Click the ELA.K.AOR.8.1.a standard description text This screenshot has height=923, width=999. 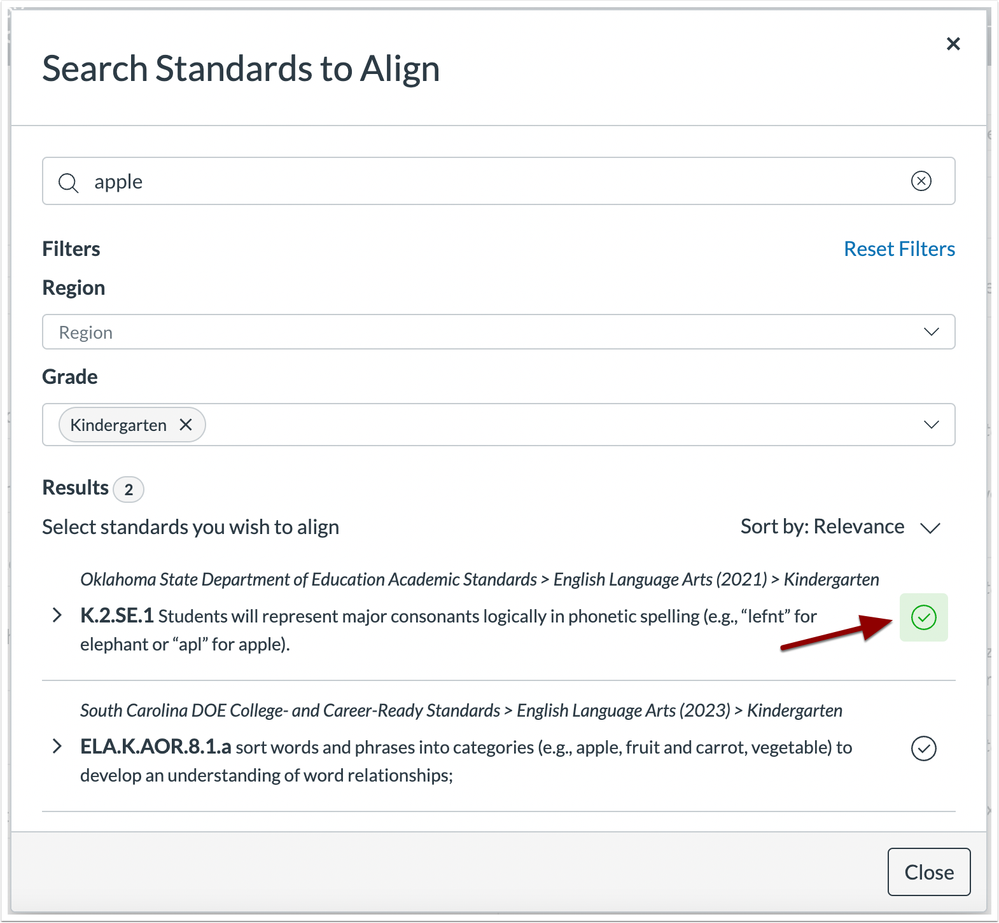[x=466, y=761]
